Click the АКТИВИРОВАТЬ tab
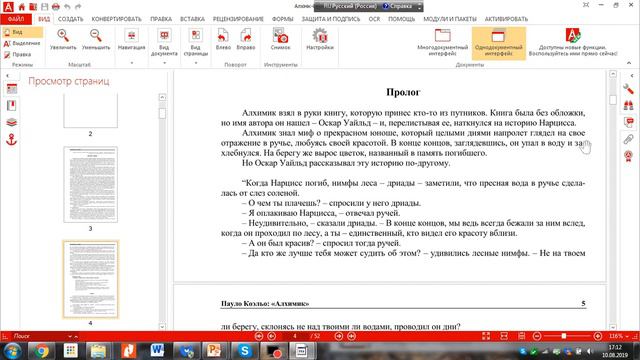 (x=506, y=19)
